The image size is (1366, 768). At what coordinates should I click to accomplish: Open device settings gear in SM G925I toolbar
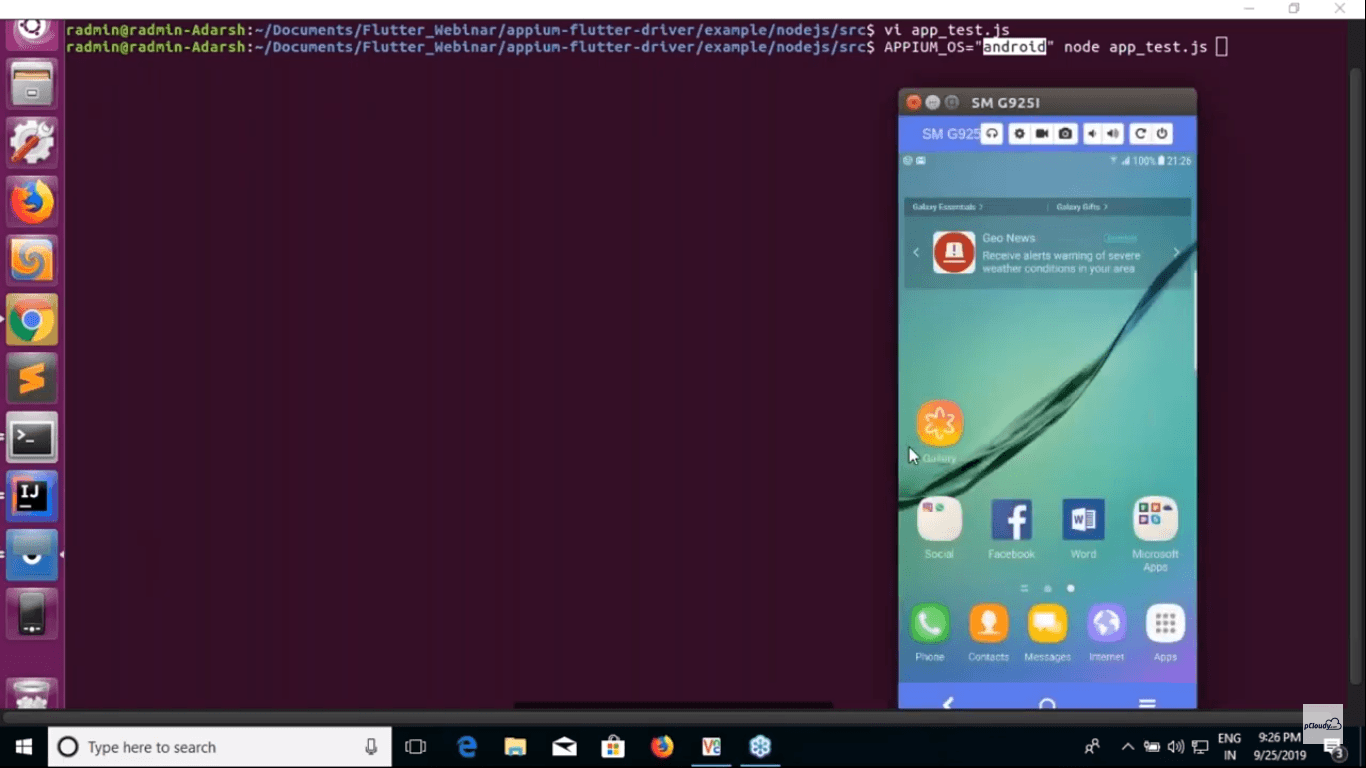pyautogui.click(x=1019, y=134)
